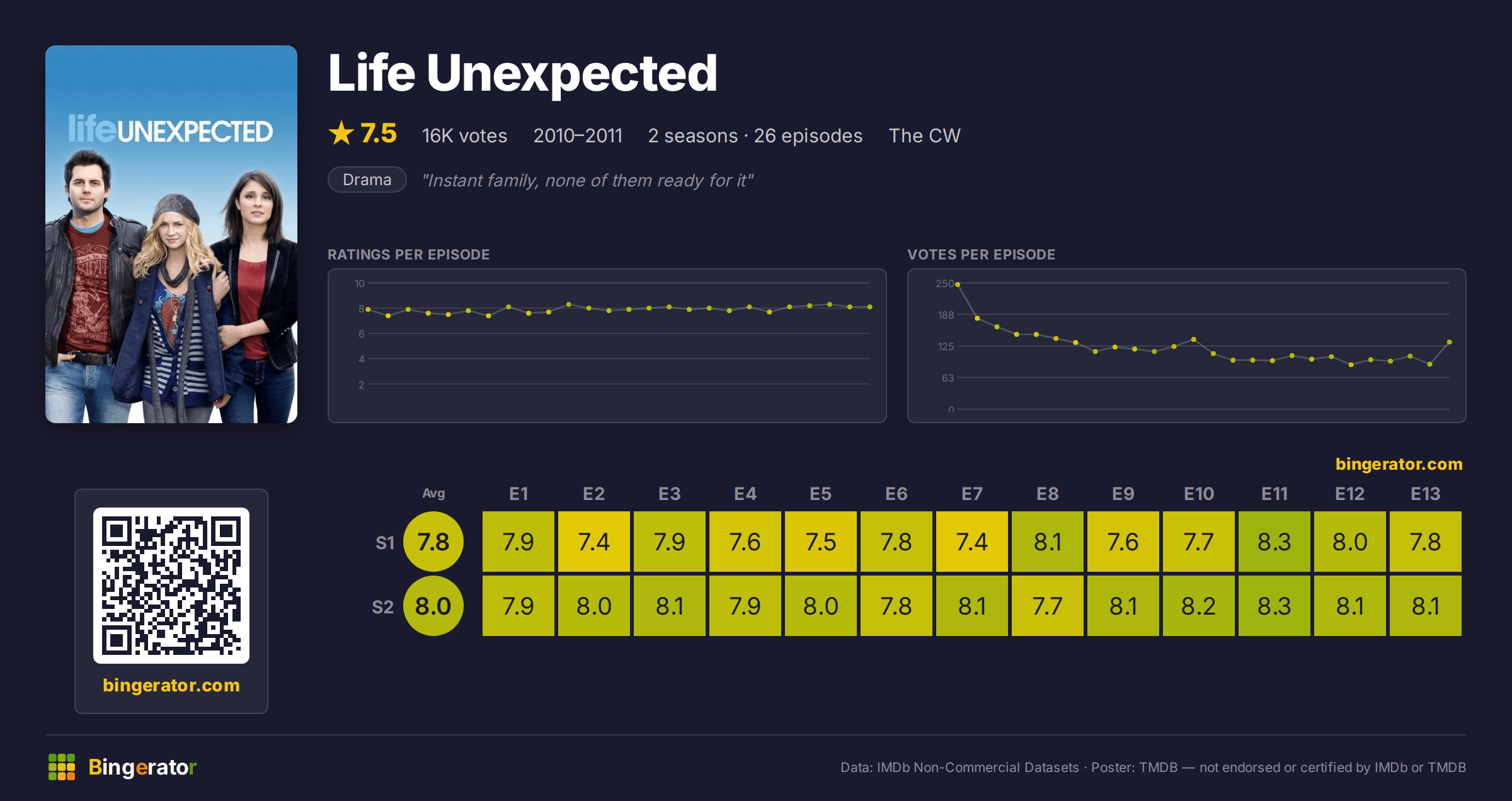This screenshot has width=1512, height=801.
Task: Select S1 E11 cell rated 8.3
Action: (1274, 542)
